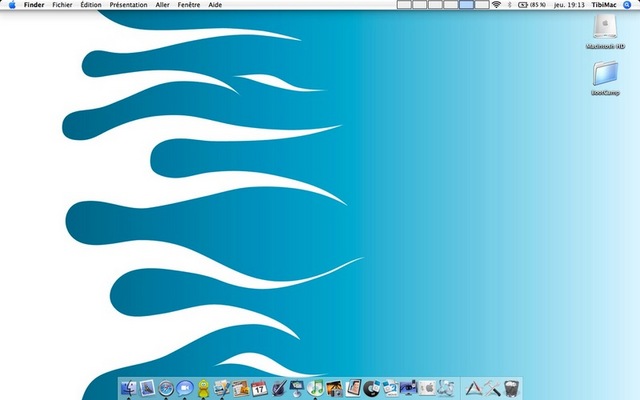This screenshot has height=400, width=640.
Task: Open the Wi-Fi AirPort status menu
Action: coord(496,5)
